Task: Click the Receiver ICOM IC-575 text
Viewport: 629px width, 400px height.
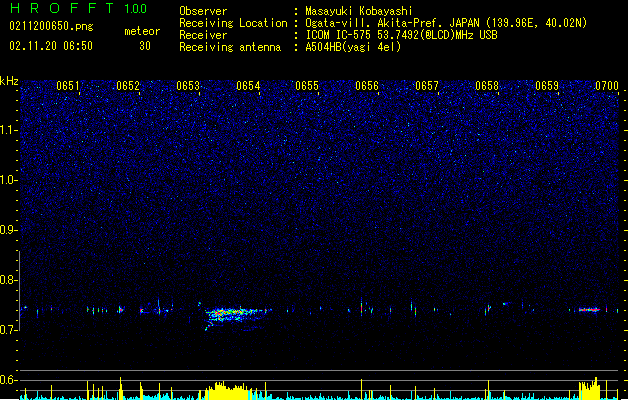Action: coord(401,35)
